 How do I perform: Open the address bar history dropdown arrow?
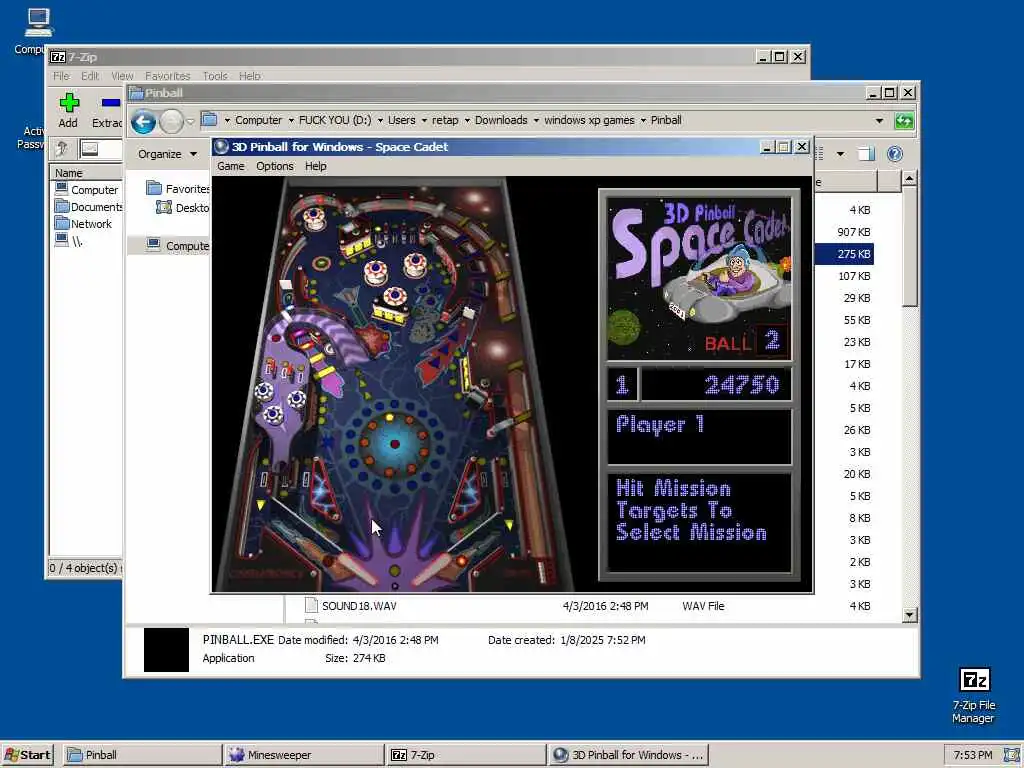pyautogui.click(x=879, y=121)
